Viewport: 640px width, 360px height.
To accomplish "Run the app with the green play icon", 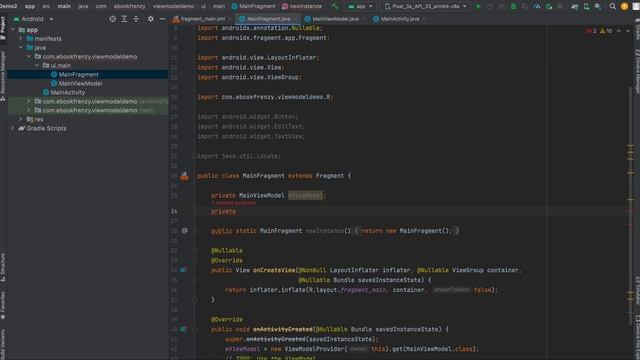I will [478, 7].
